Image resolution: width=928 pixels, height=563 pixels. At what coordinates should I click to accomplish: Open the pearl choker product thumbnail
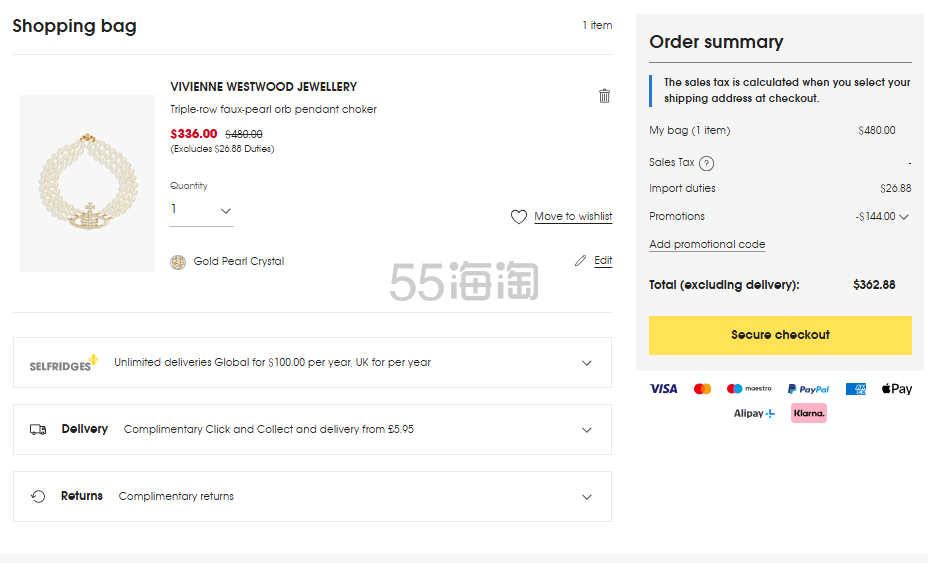tap(88, 183)
